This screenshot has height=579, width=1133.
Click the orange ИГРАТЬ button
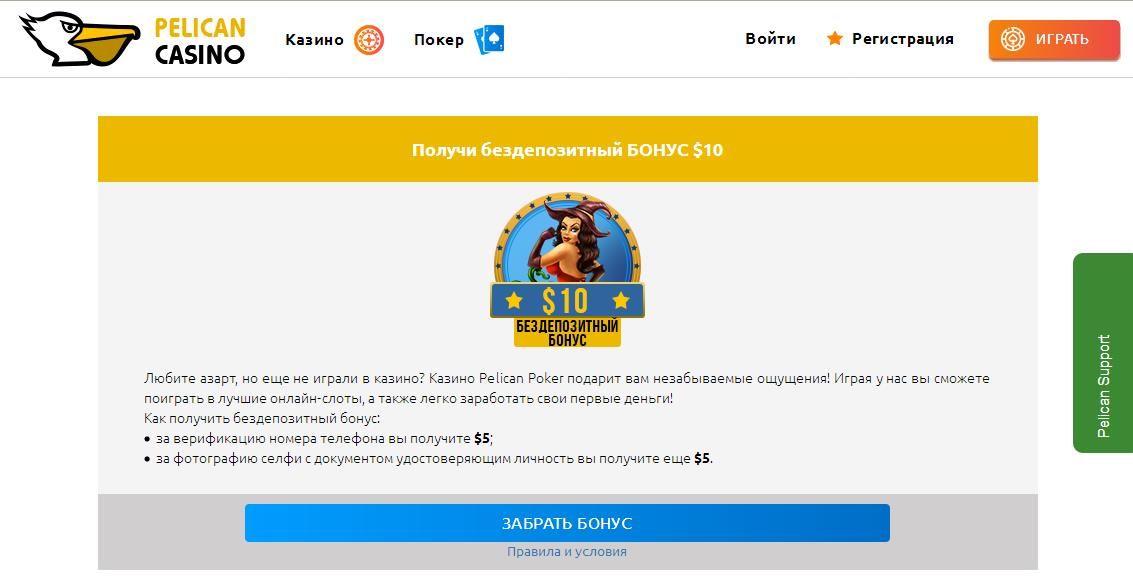click(x=1054, y=39)
